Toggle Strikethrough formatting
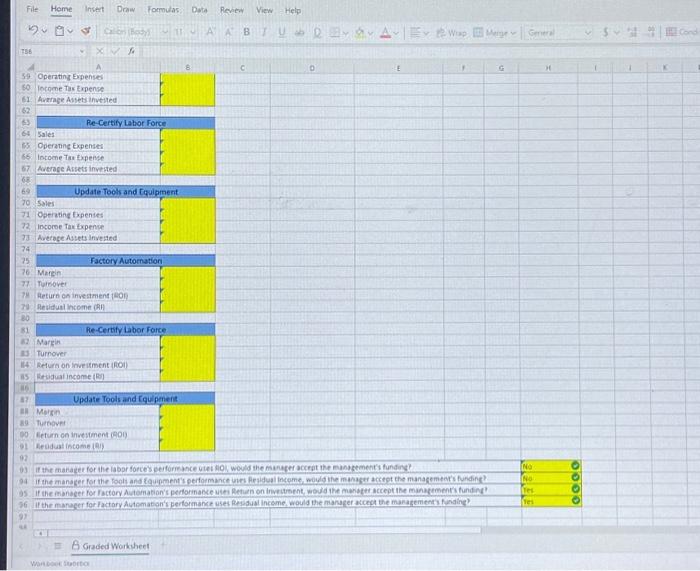 tap(299, 33)
